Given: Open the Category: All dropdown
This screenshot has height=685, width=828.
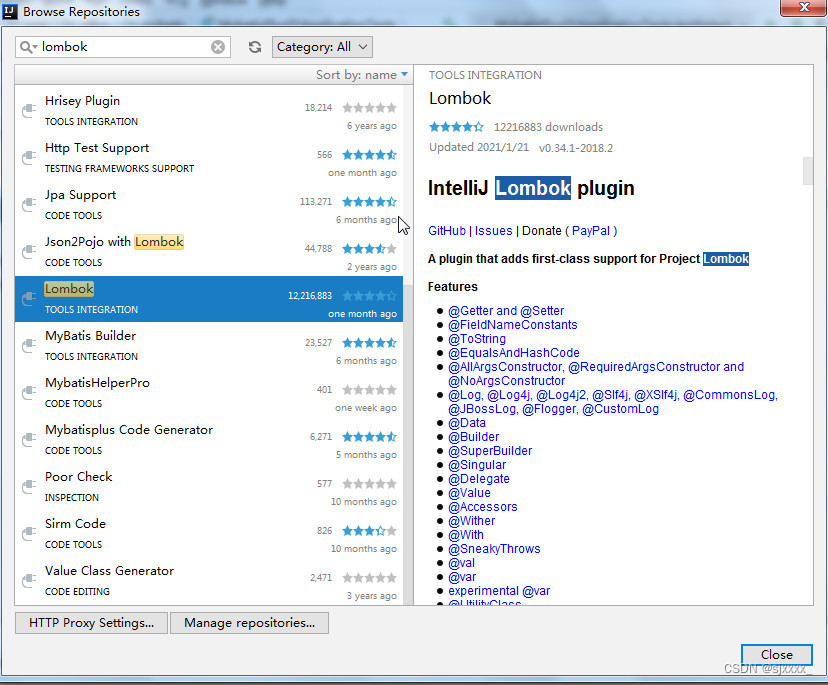Looking at the screenshot, I should pyautogui.click(x=322, y=47).
